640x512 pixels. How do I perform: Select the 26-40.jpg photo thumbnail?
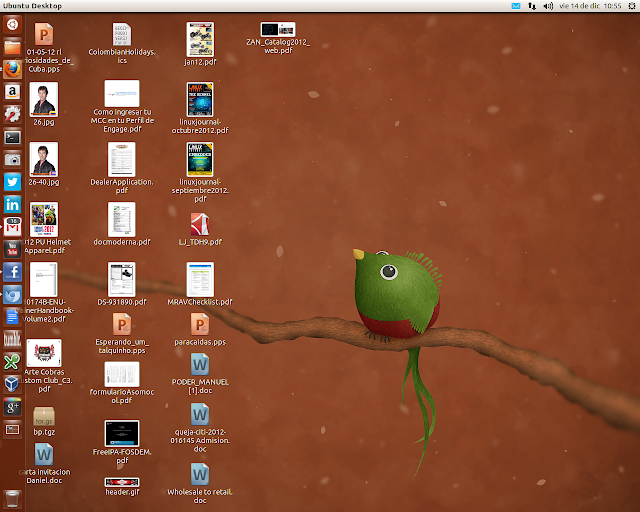point(44,164)
